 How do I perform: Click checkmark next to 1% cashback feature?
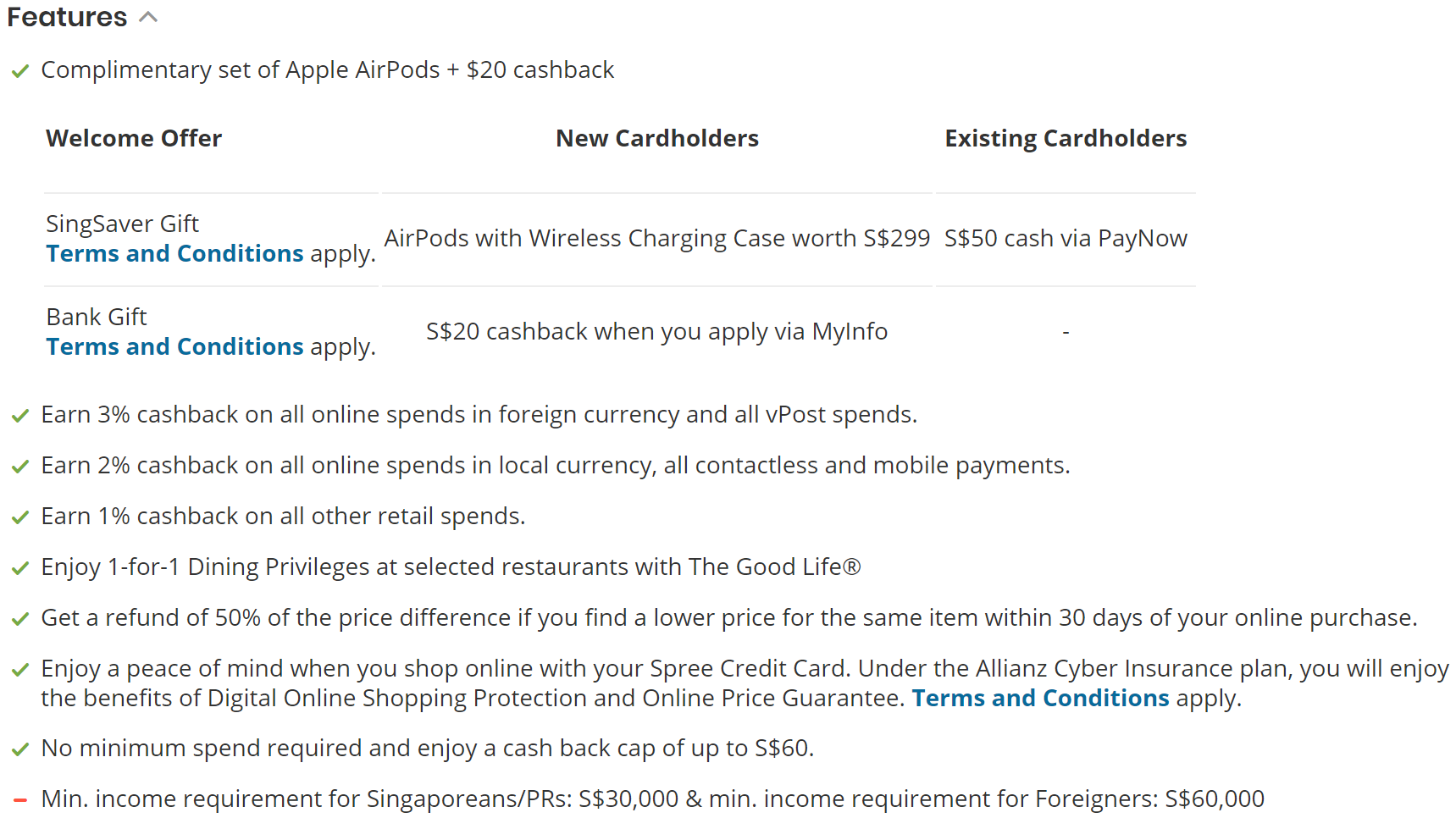point(20,517)
